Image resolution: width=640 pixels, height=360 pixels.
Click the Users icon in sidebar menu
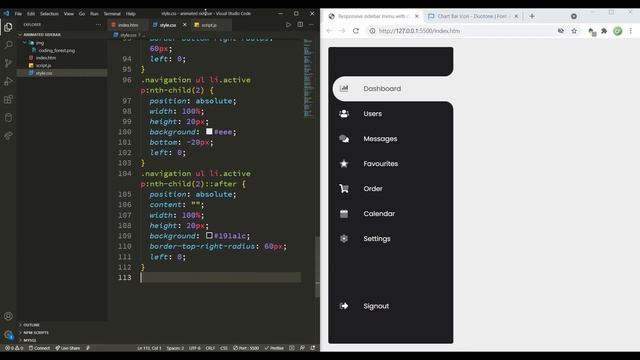coord(344,113)
